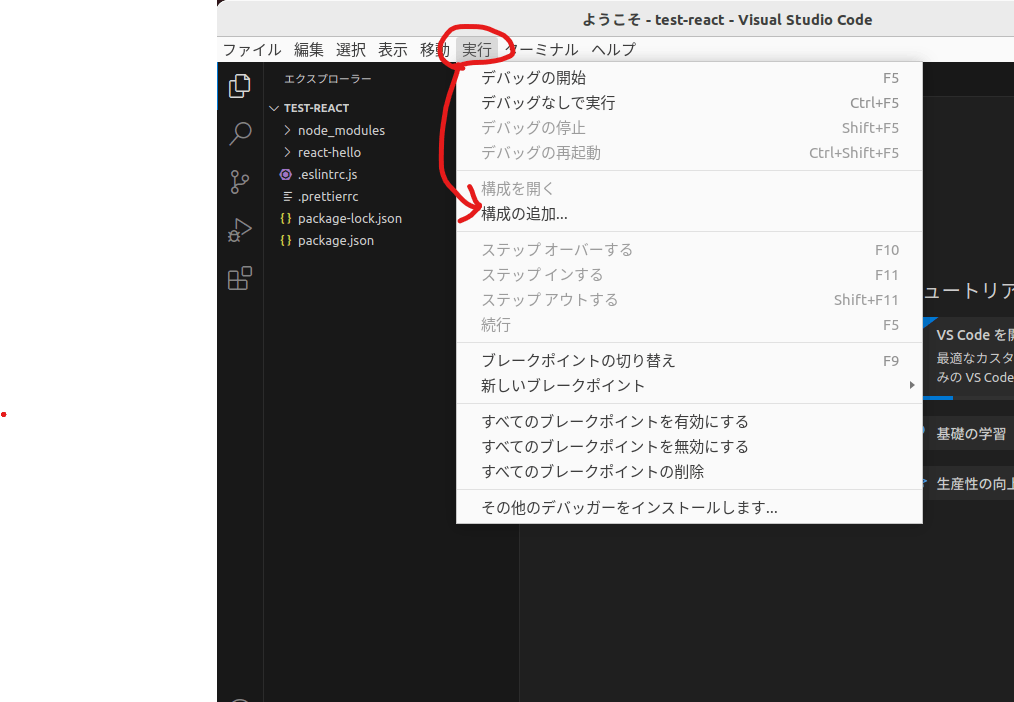Image resolution: width=1014 pixels, height=702 pixels.
Task: Select すべてのブレークポイントを有効にする
Action: coord(689,422)
